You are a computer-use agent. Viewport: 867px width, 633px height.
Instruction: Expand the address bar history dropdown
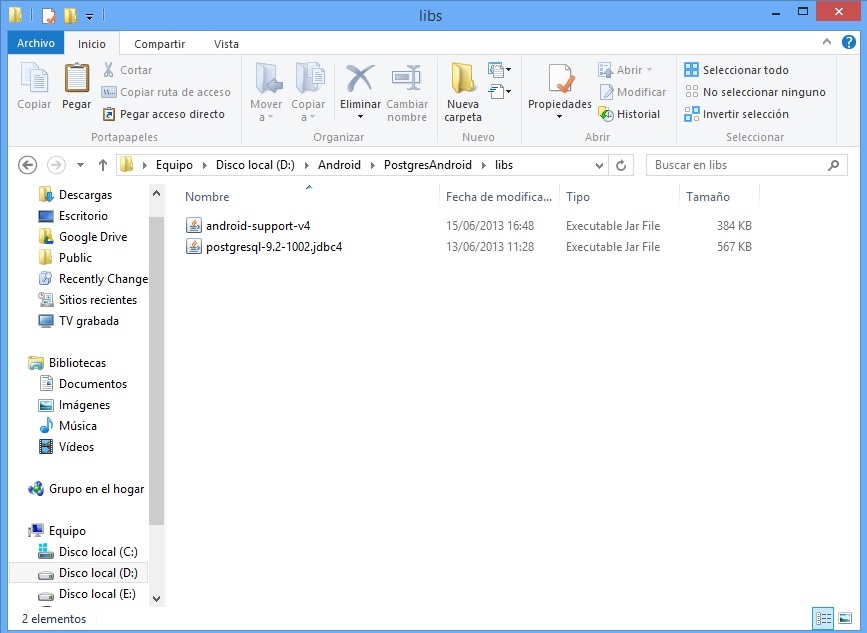600,165
